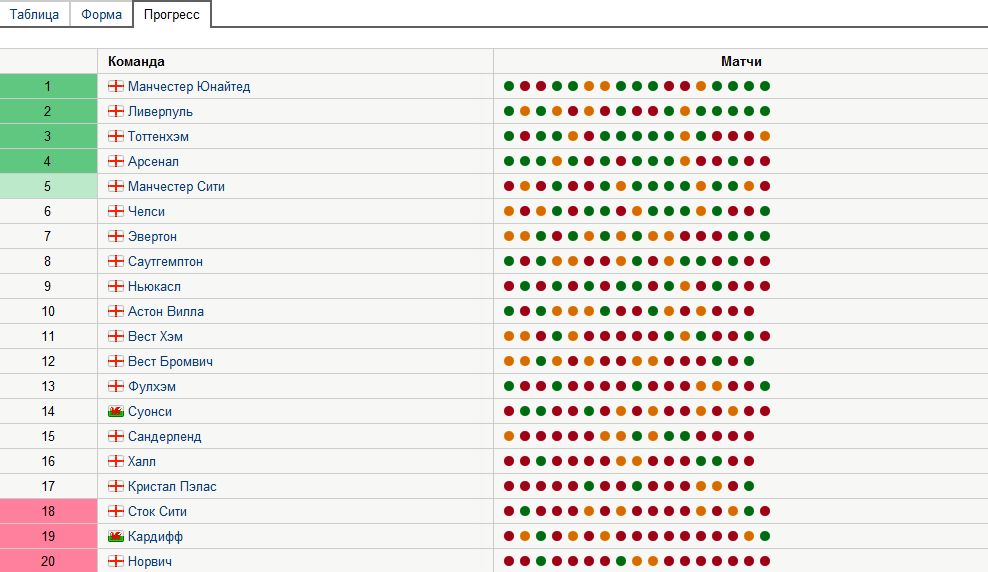Click England flag next to Ливерпуль
This screenshot has width=988, height=572.
click(116, 112)
